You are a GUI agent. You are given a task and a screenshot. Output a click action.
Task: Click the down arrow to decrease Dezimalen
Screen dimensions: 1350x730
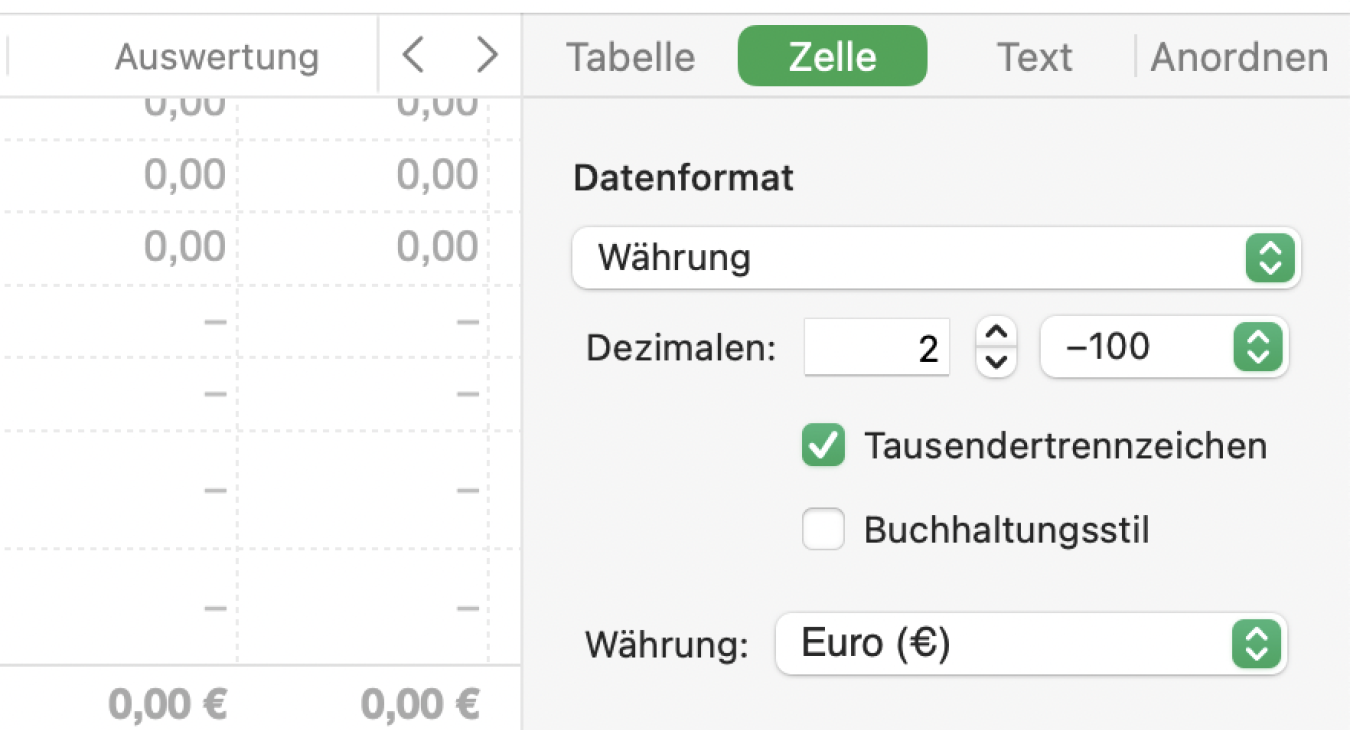996,360
